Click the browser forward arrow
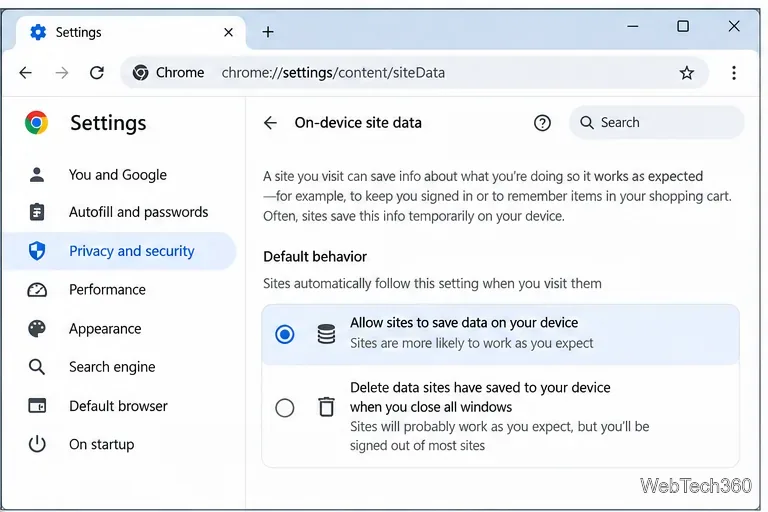Screen dimensions: 768x512 tap(62, 73)
